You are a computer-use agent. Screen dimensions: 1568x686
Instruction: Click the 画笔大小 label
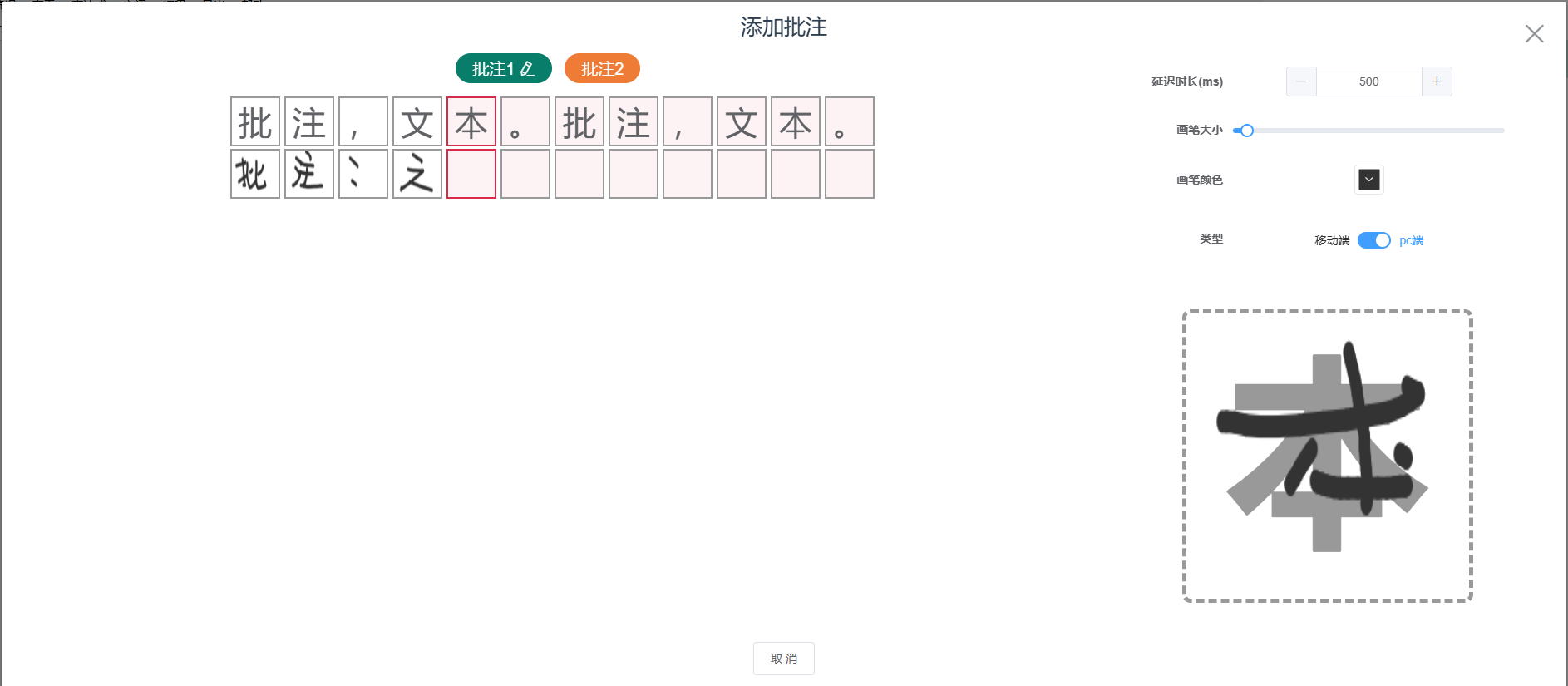click(x=1200, y=130)
